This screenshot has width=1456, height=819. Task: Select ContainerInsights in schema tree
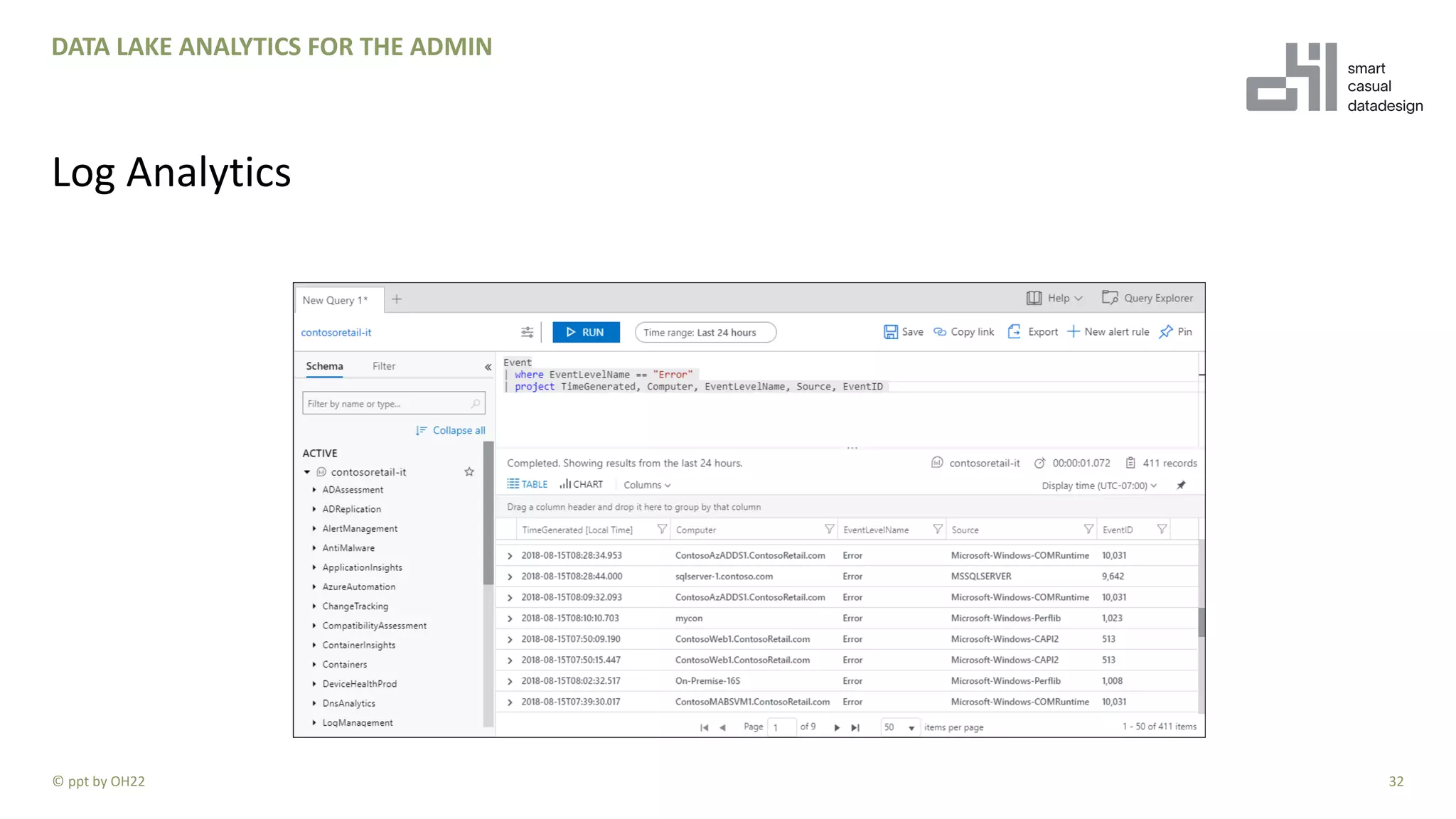tap(358, 645)
